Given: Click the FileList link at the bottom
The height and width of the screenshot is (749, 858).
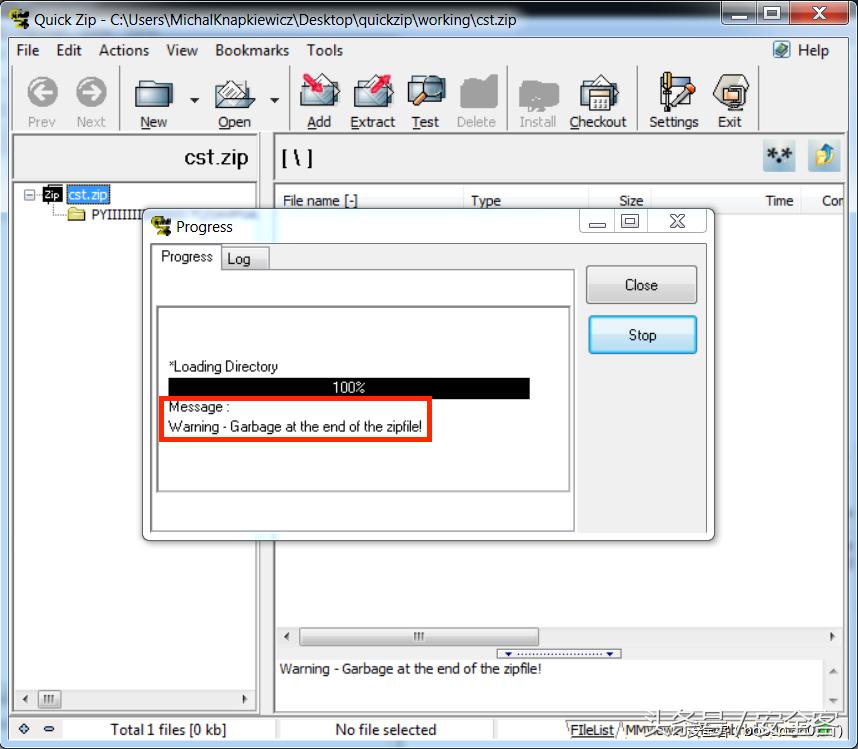Looking at the screenshot, I should [591, 729].
